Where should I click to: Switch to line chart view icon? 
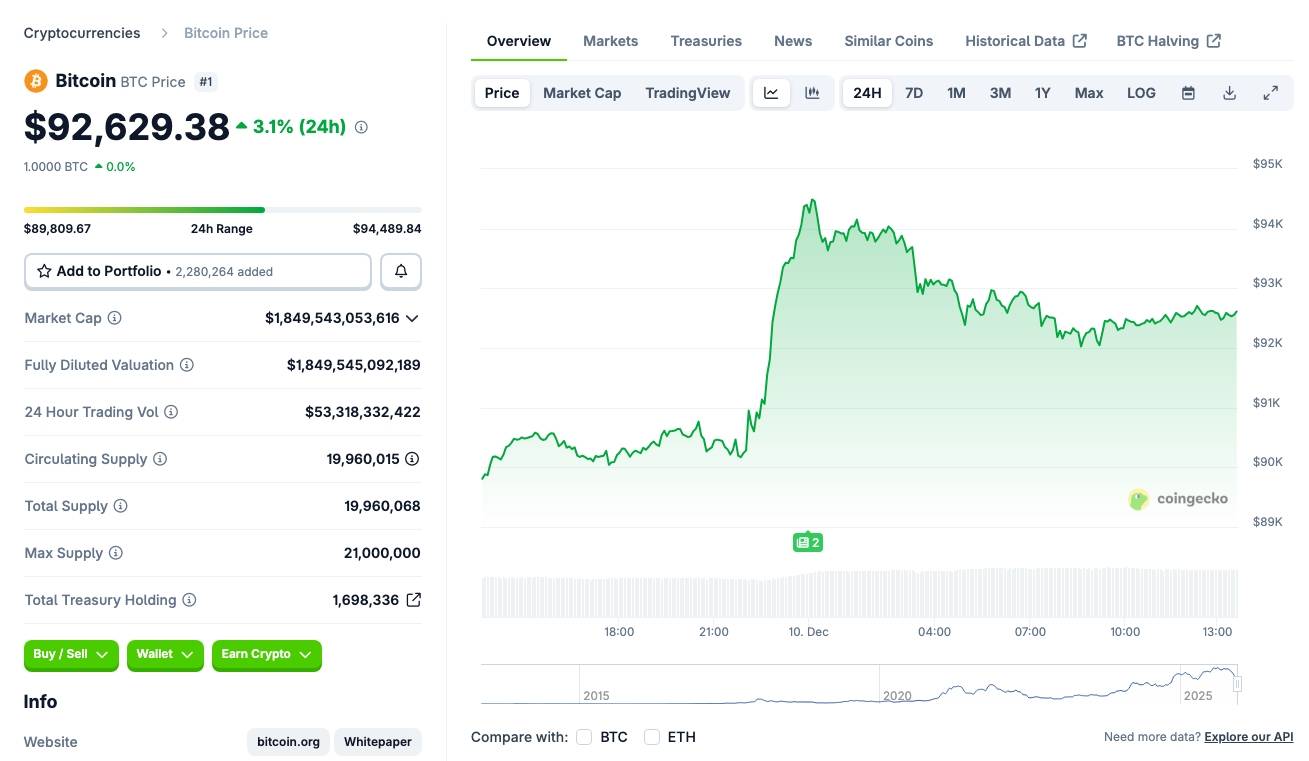click(x=771, y=93)
